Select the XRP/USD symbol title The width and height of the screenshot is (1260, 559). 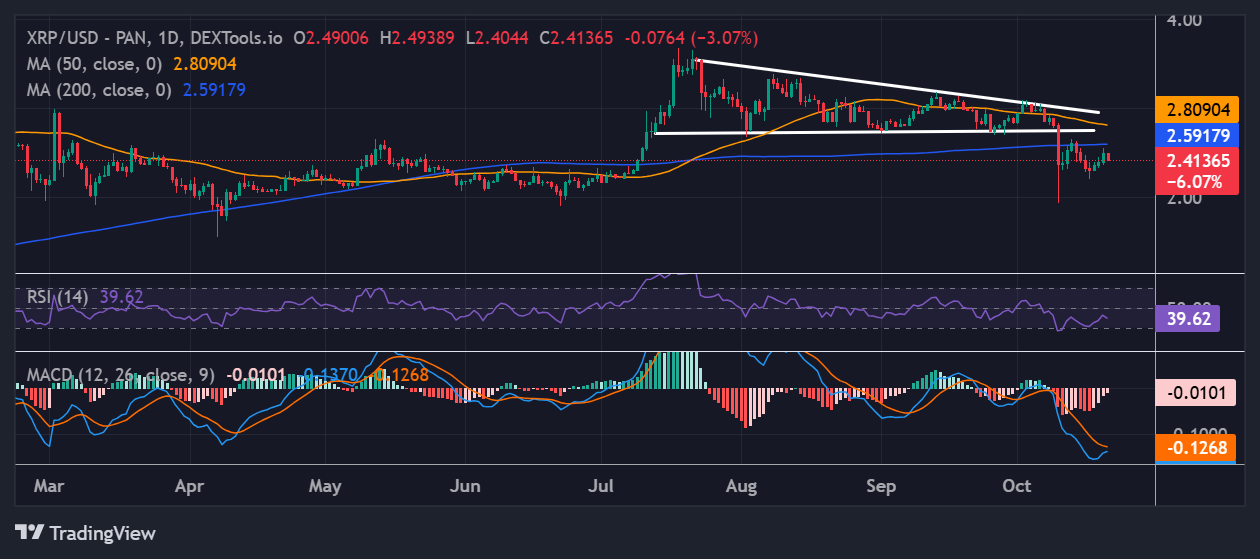pos(89,38)
